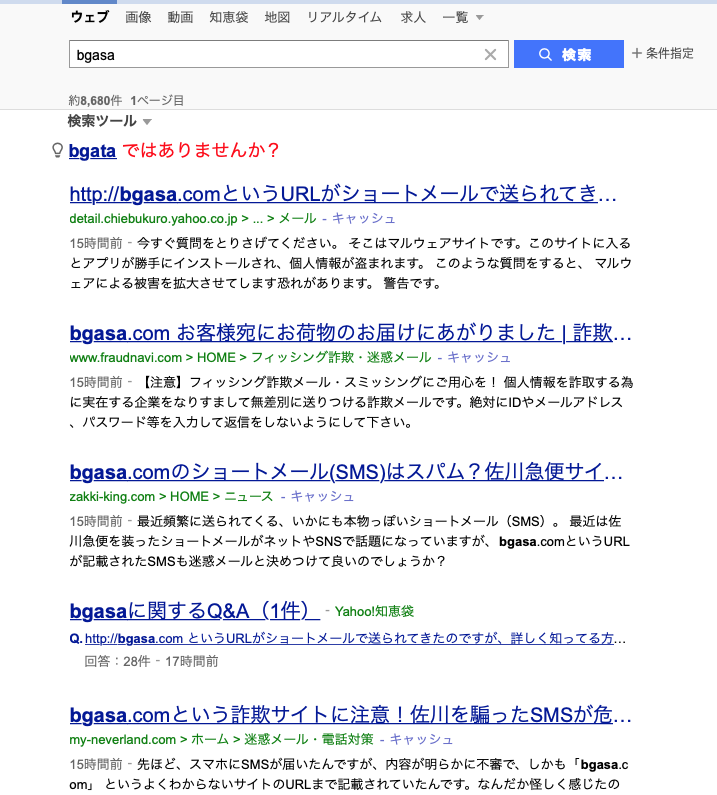Open the bgasaに関するQ&A (1件) link
Image resolution: width=717 pixels, height=795 pixels.
195,611
